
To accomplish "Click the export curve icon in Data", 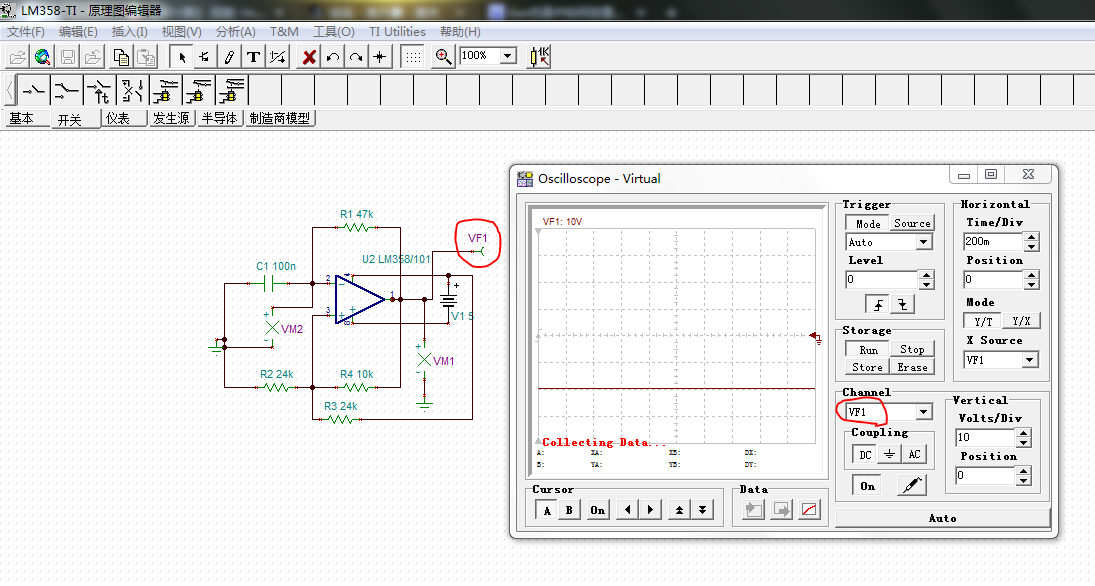I will [809, 510].
